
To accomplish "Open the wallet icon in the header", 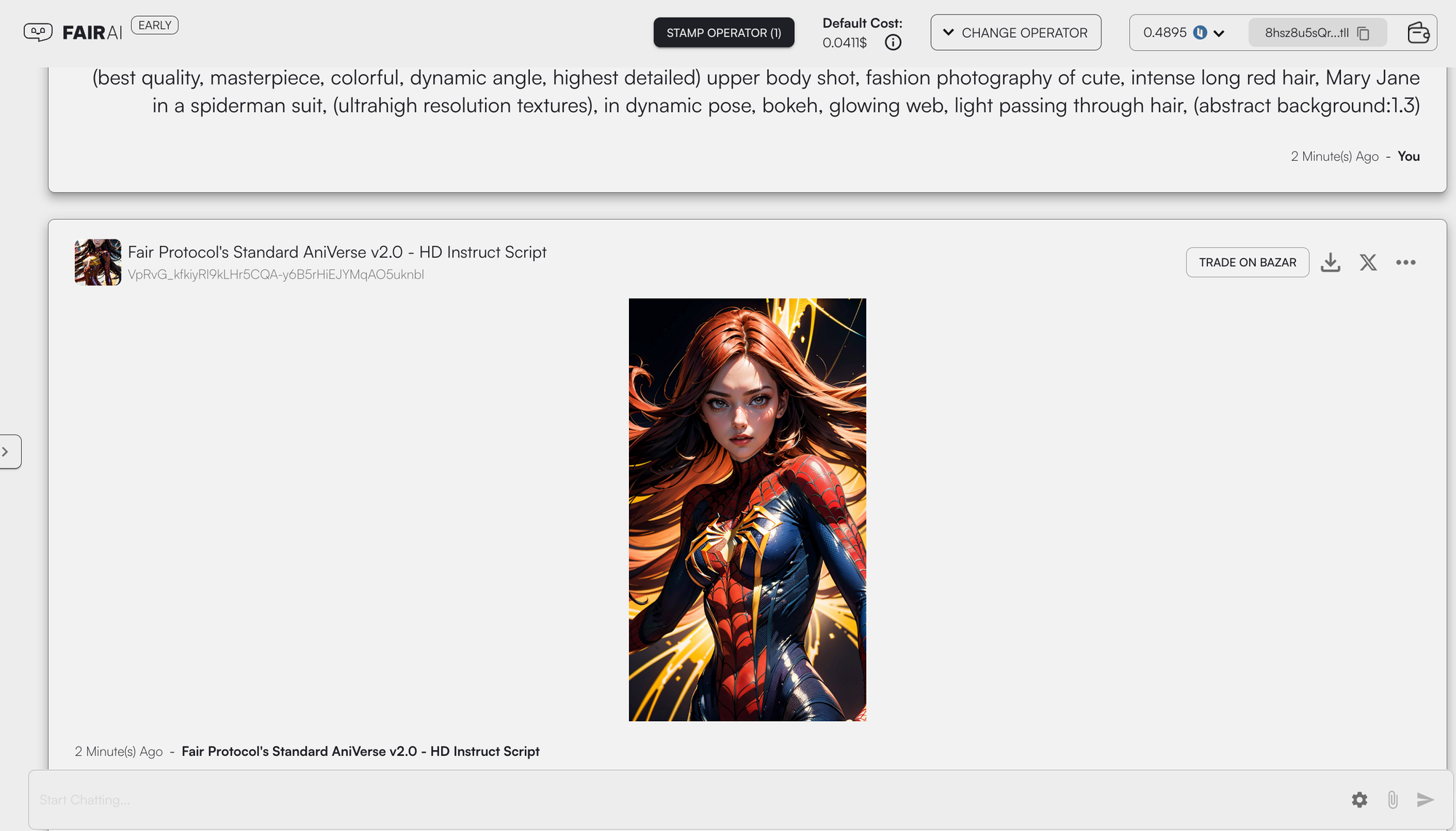I will pos(1418,33).
